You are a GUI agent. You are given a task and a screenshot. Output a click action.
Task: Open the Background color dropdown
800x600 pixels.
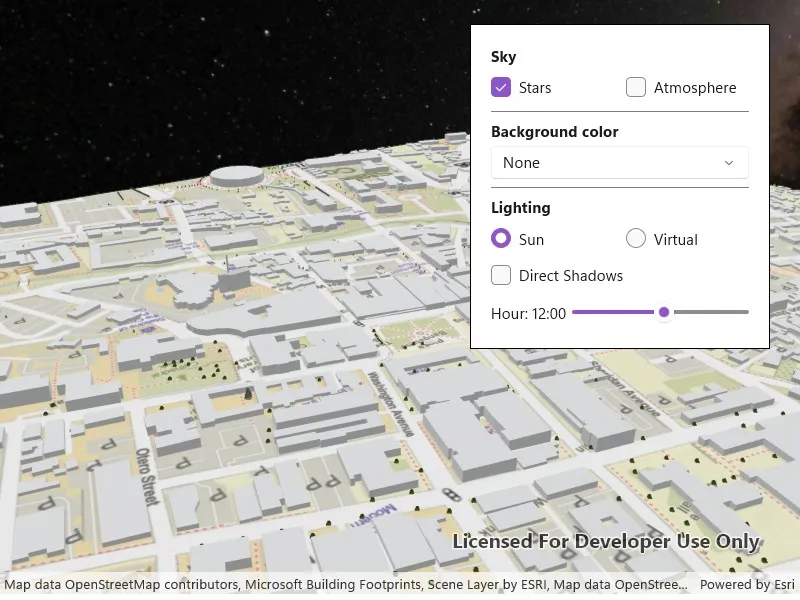[619, 163]
